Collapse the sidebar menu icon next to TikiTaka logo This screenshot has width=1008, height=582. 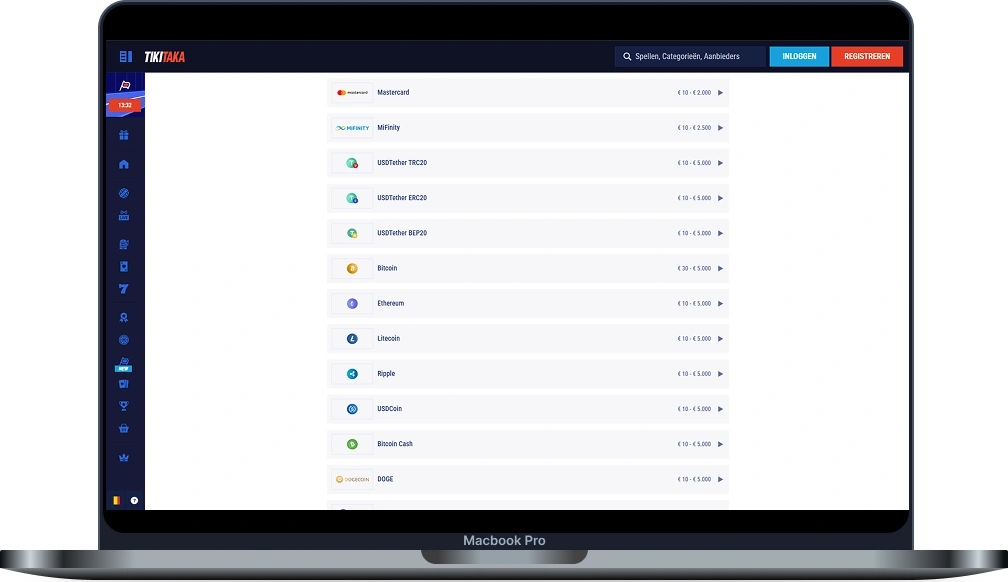point(125,57)
